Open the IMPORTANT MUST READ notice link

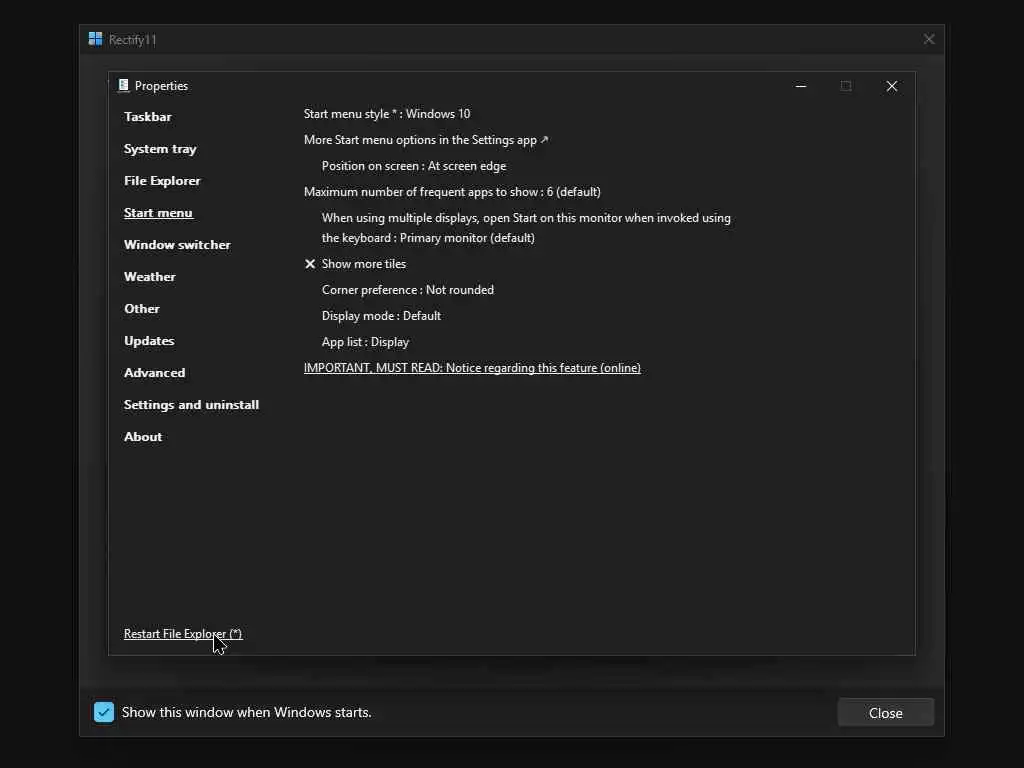pyautogui.click(x=472, y=368)
